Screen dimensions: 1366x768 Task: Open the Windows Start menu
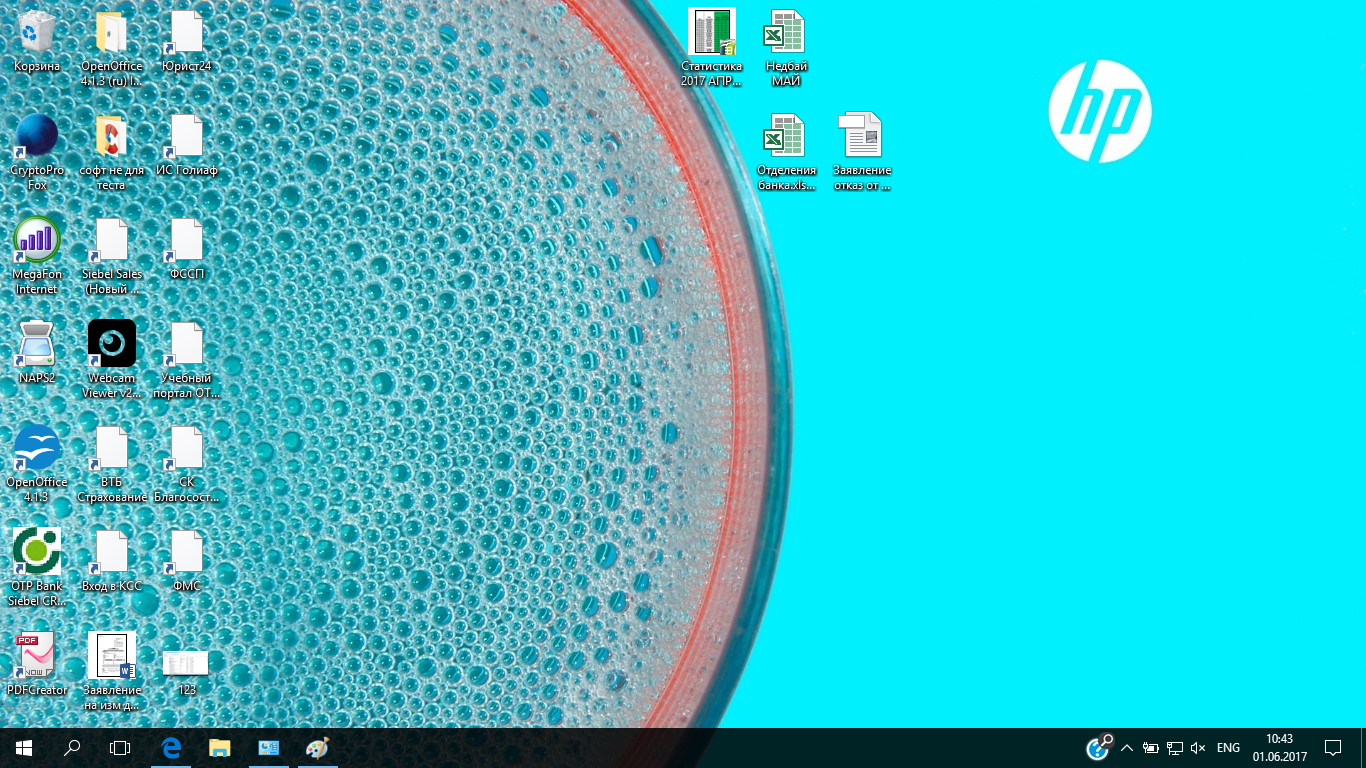tap(24, 748)
